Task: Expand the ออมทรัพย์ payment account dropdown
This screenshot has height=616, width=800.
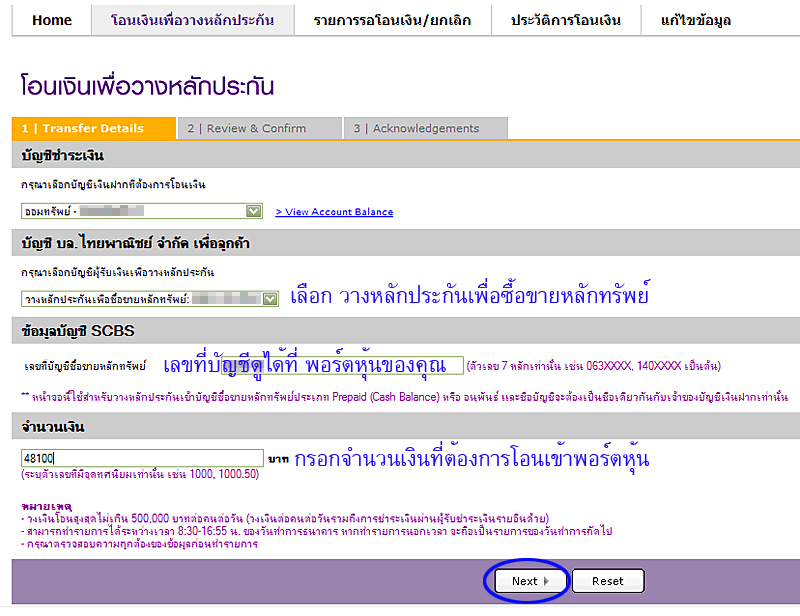Action: (254, 211)
